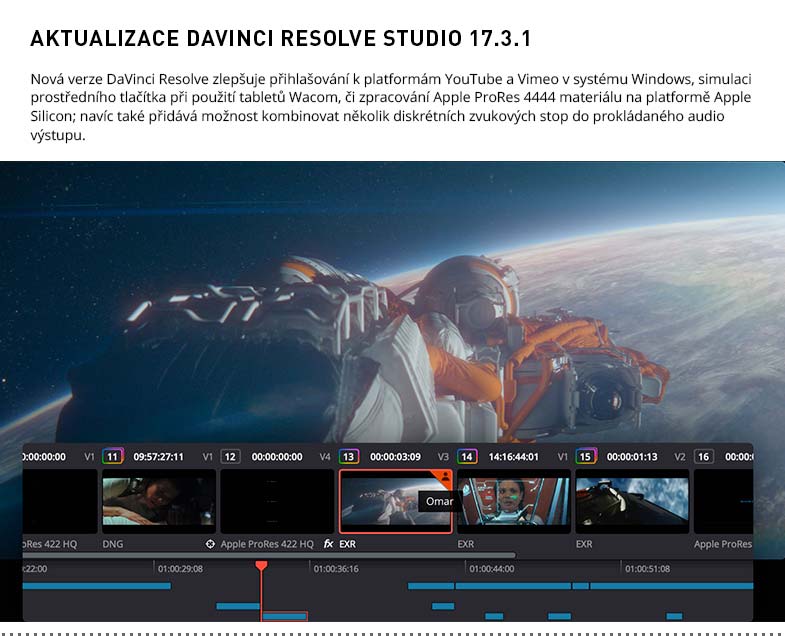Screen dimensions: 785x636
Task: Click the clip number 14 badge
Action: point(467,457)
